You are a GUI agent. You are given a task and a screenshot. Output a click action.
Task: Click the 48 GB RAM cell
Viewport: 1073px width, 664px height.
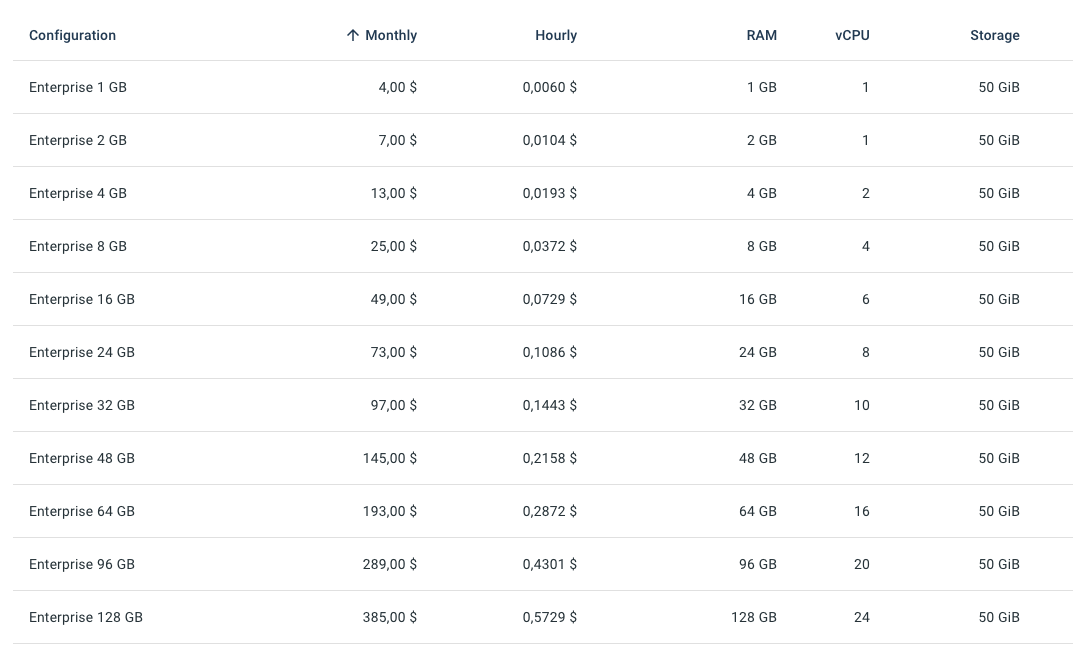pos(758,459)
